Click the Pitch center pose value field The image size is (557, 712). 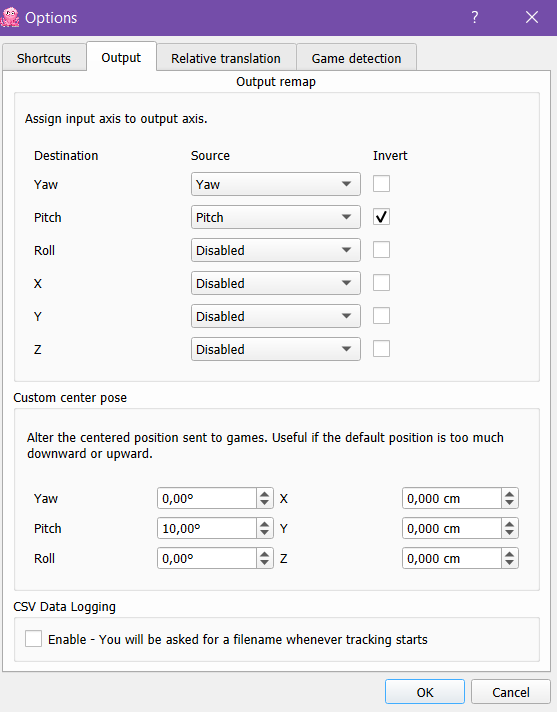click(207, 528)
